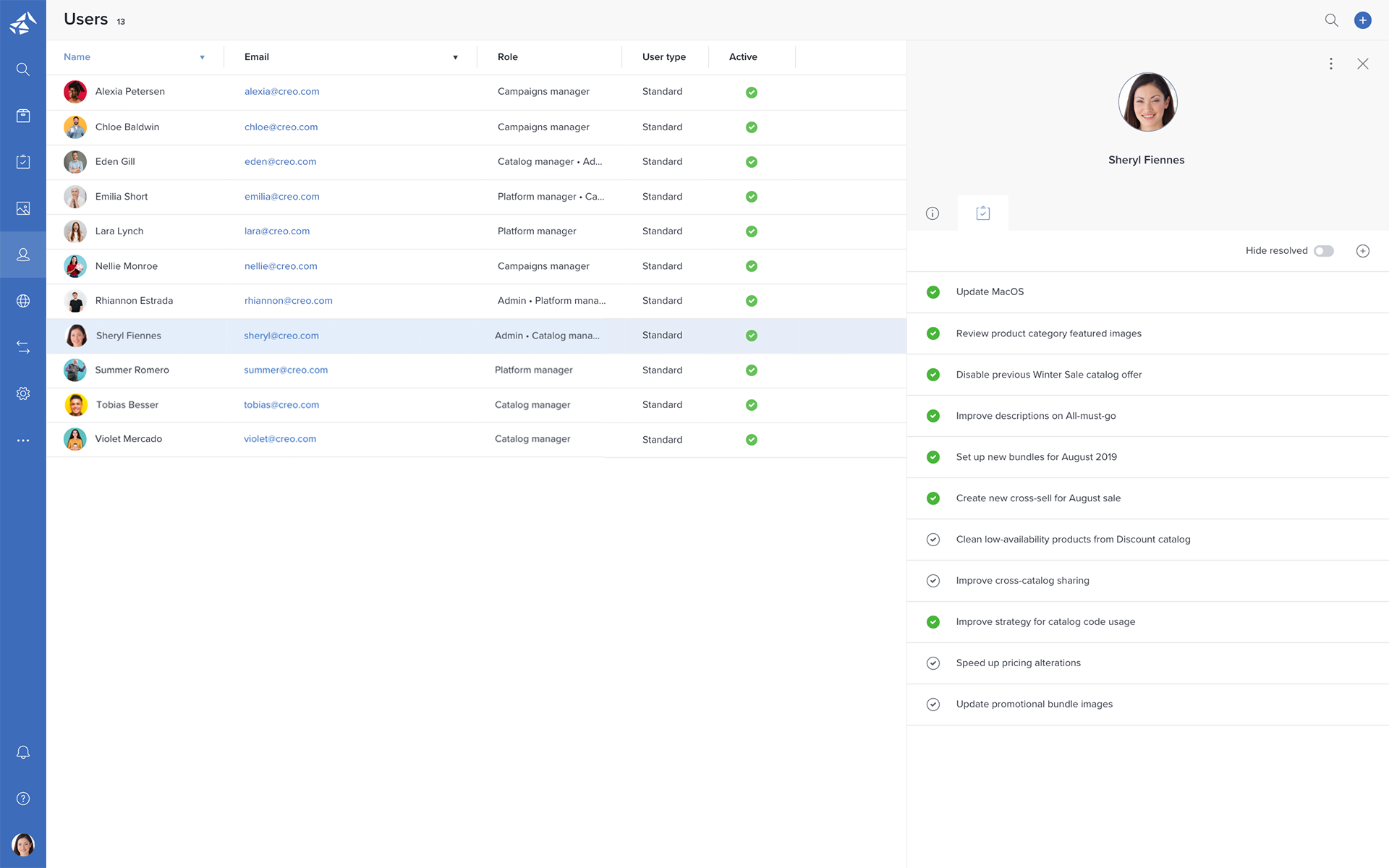The height and width of the screenshot is (868, 1389).
Task: Open the tasks clipboard icon in sidebar
Action: [x=23, y=161]
